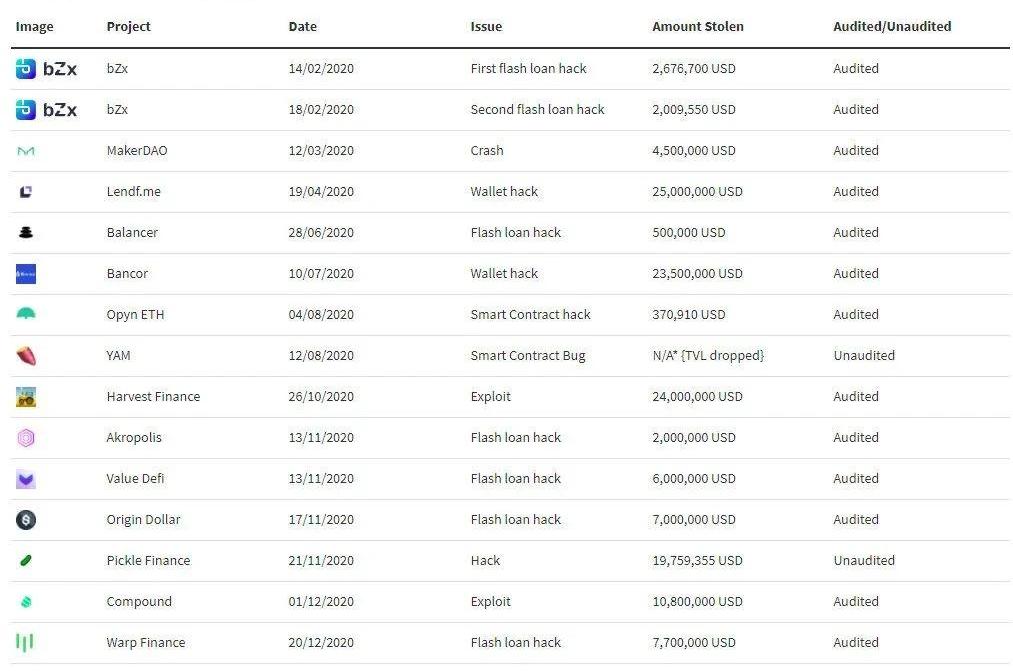
Task: Sort by the Amount Stolen column header
Action: click(697, 27)
